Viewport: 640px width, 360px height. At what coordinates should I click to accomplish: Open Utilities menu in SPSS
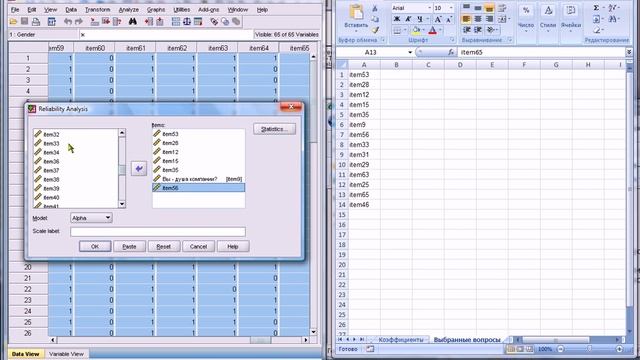182,9
